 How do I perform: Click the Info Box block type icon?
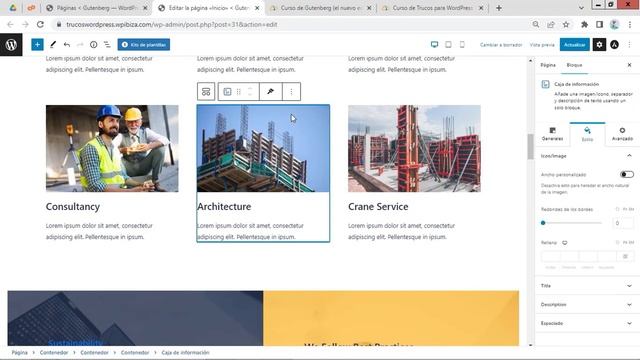point(227,91)
